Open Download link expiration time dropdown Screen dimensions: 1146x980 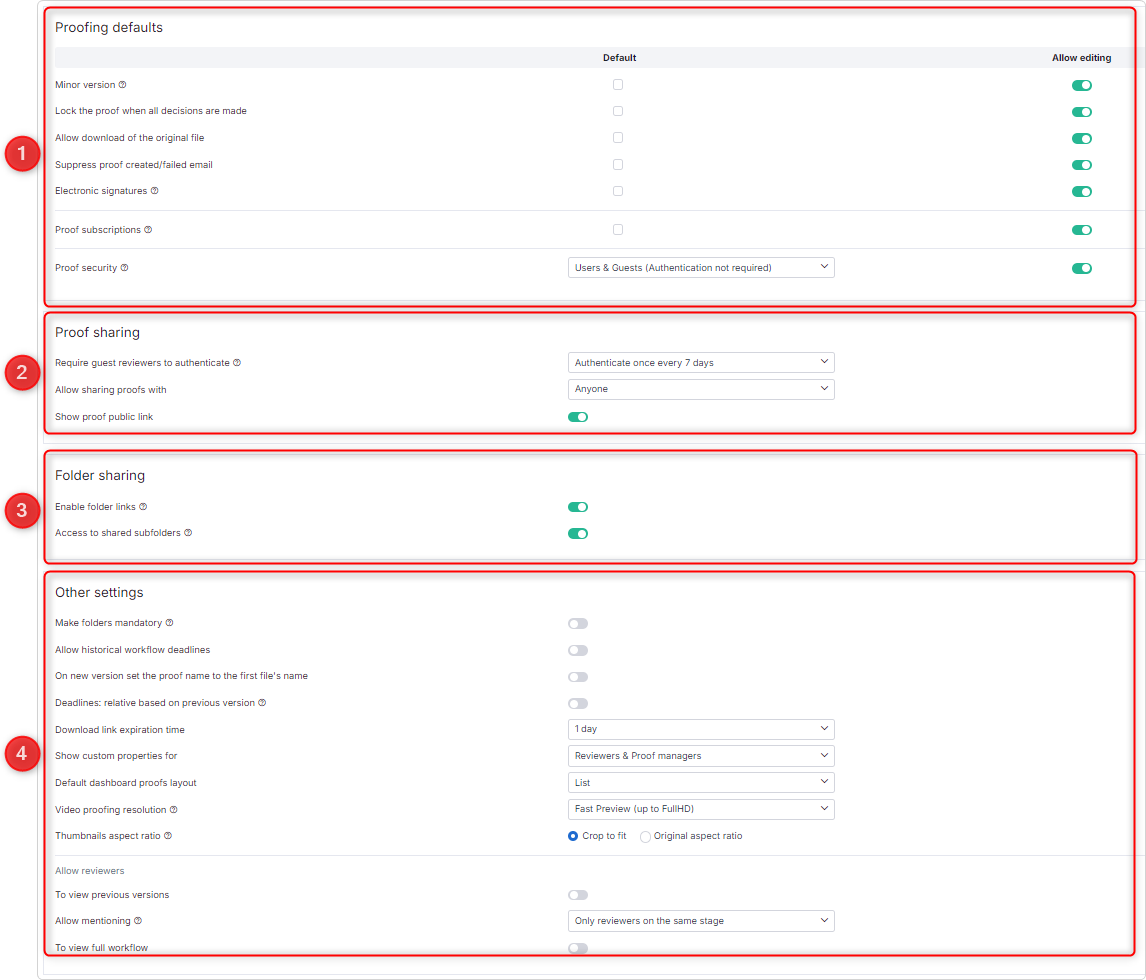click(x=701, y=729)
